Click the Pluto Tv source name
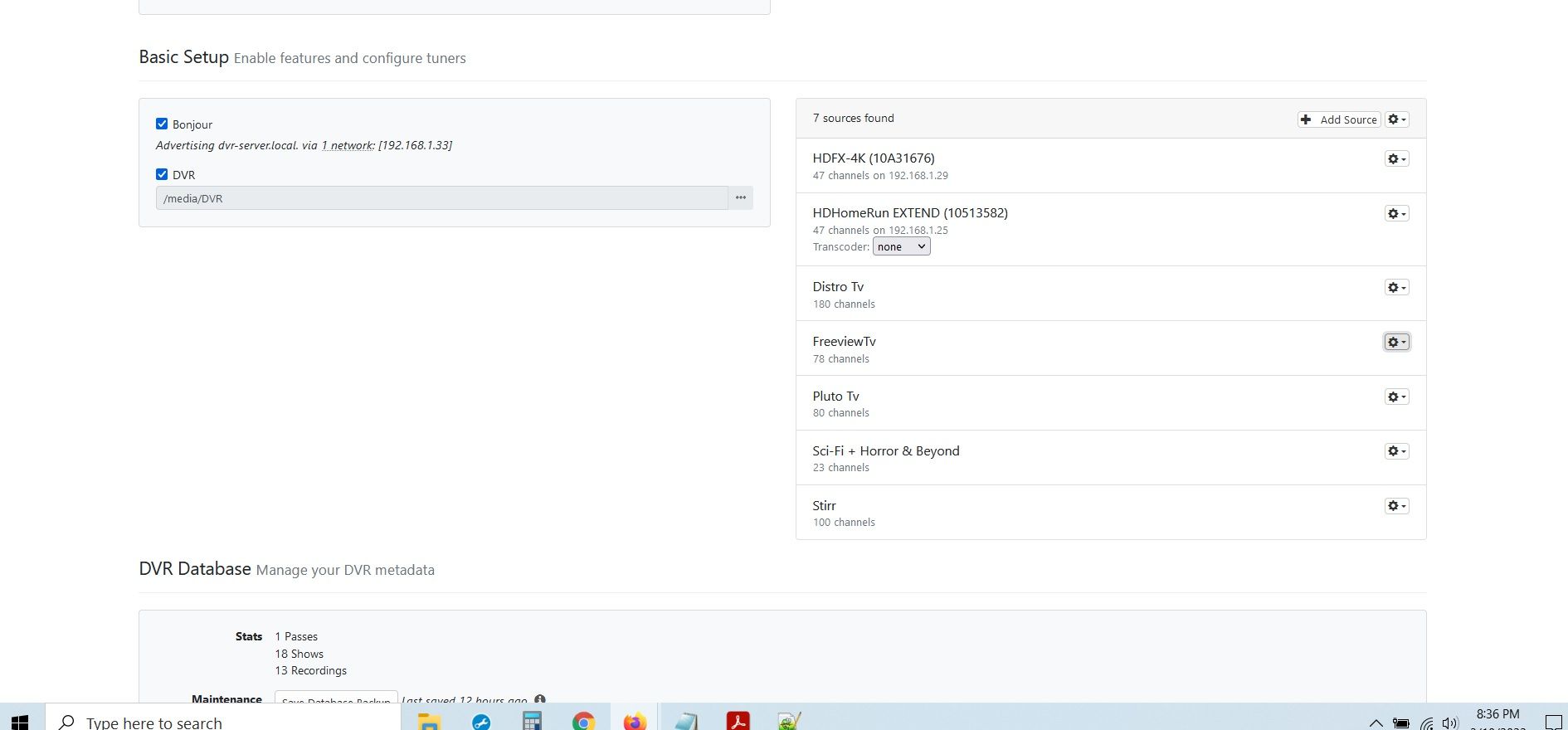The height and width of the screenshot is (730, 1568). click(835, 396)
